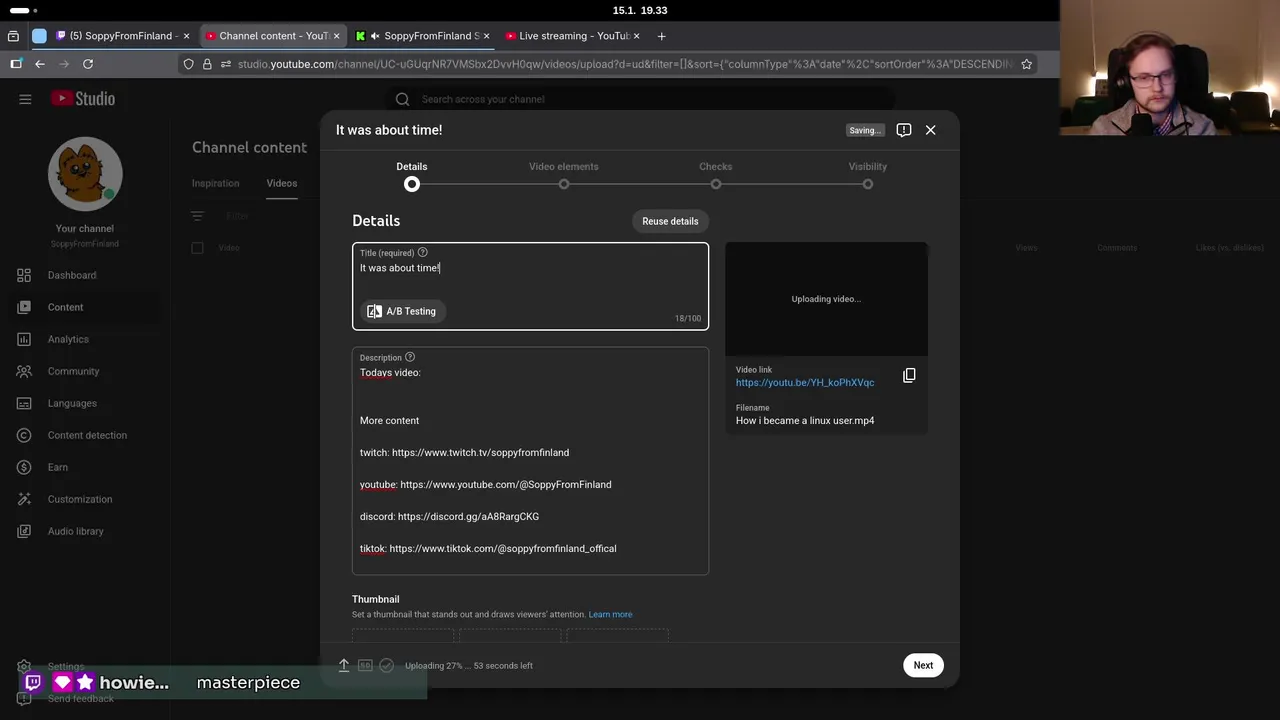1280x720 pixels.
Task: Open the Community sidebar item
Action: (x=73, y=371)
